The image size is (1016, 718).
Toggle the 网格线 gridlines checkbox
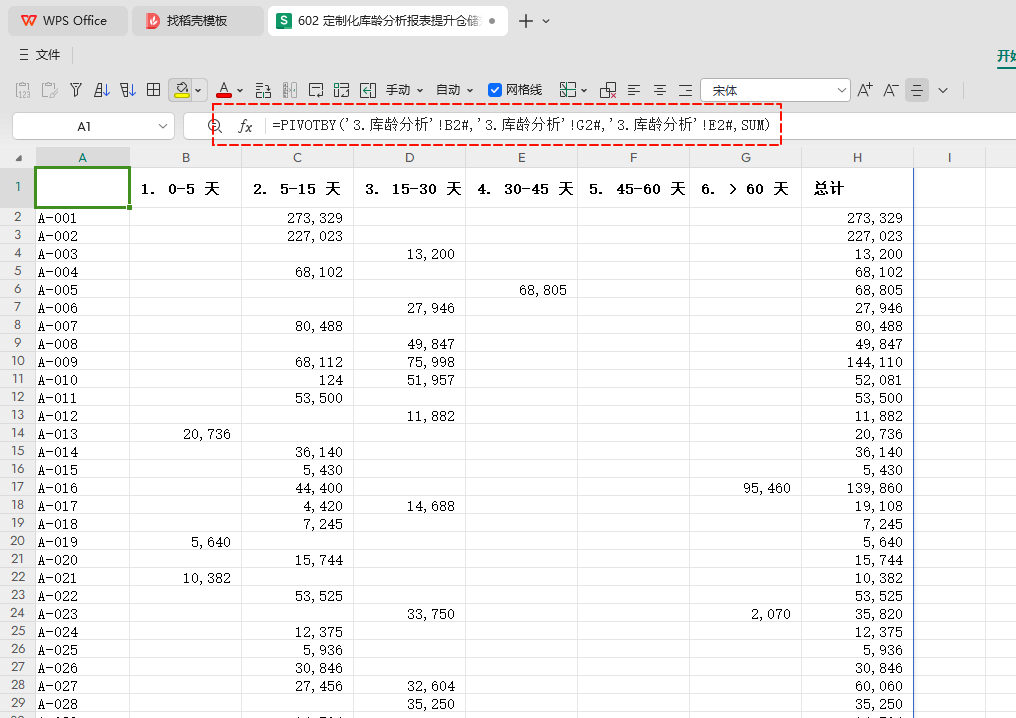494,90
